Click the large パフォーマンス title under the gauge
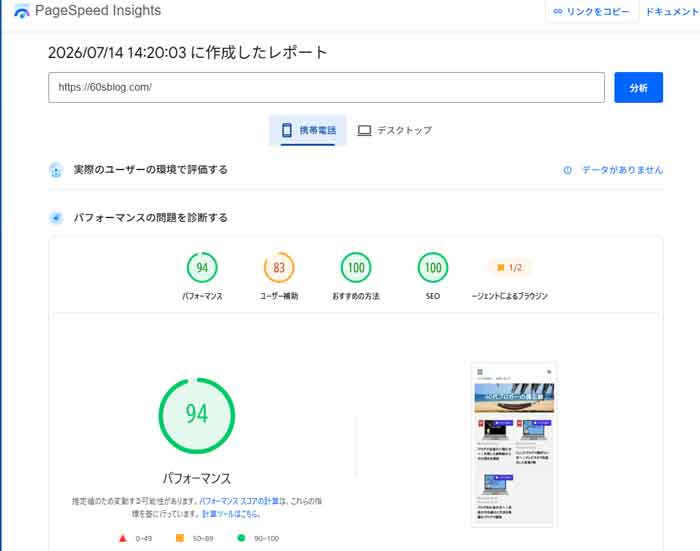 196,479
